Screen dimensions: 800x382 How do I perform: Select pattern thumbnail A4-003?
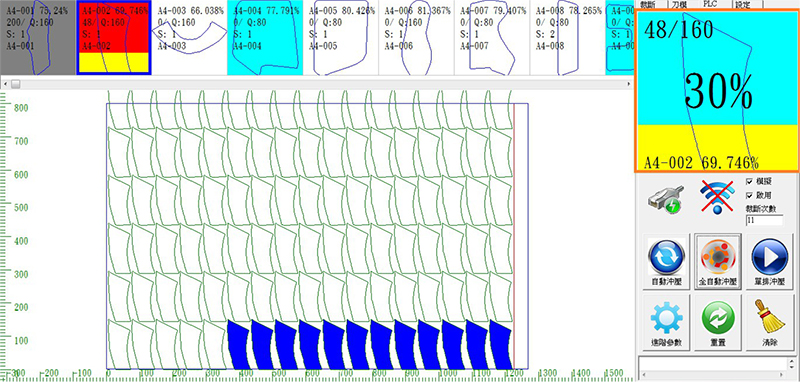pos(189,37)
